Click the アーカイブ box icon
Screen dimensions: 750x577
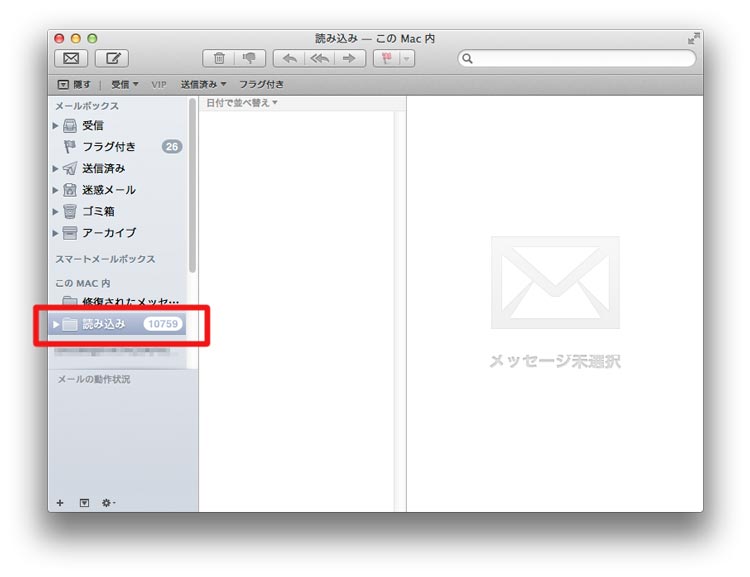70,233
